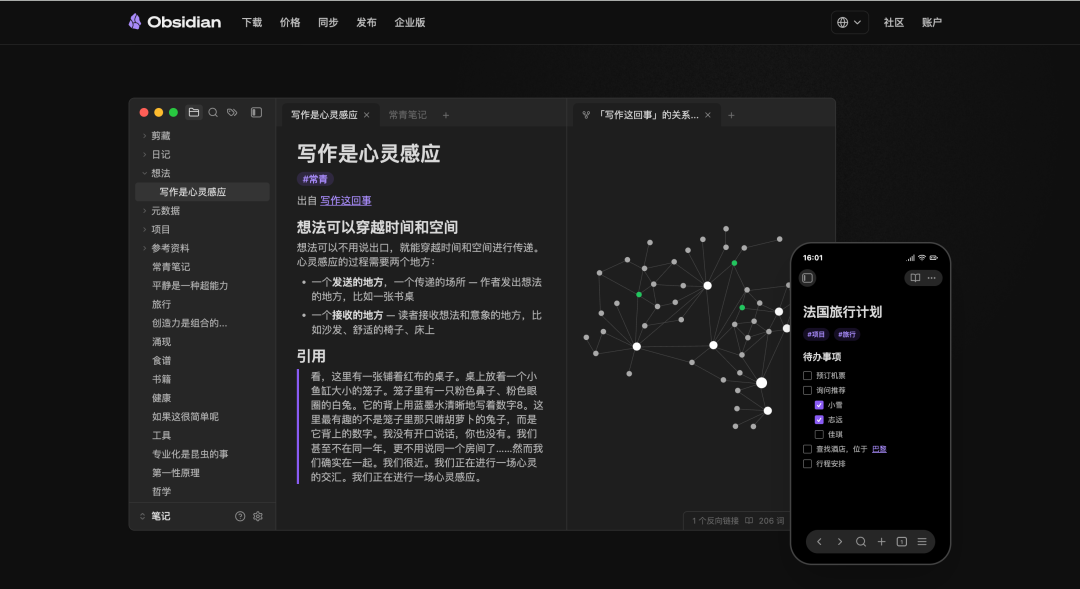The width and height of the screenshot is (1080, 589).
Task: Click the 写作这回事 link in the note
Action: pos(345,200)
